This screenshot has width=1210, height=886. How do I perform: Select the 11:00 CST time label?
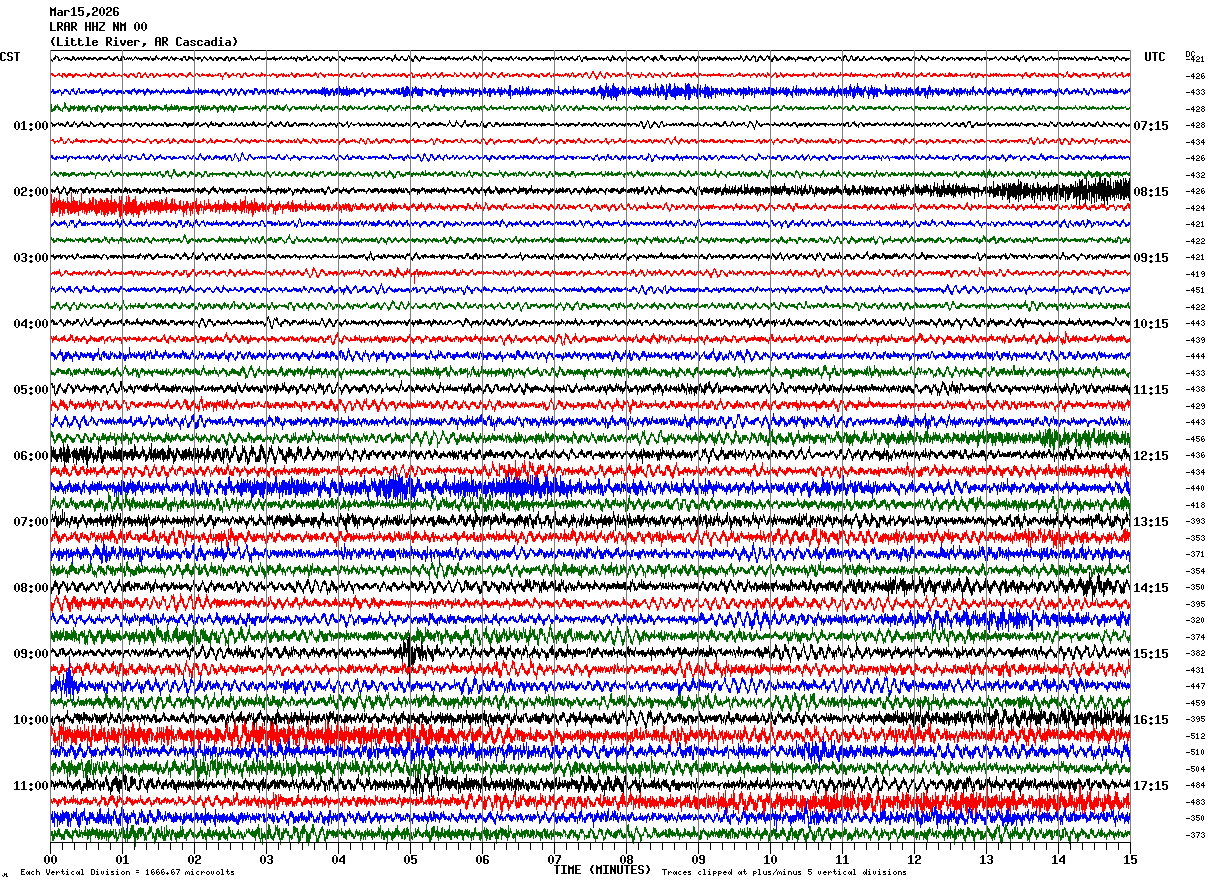30,786
